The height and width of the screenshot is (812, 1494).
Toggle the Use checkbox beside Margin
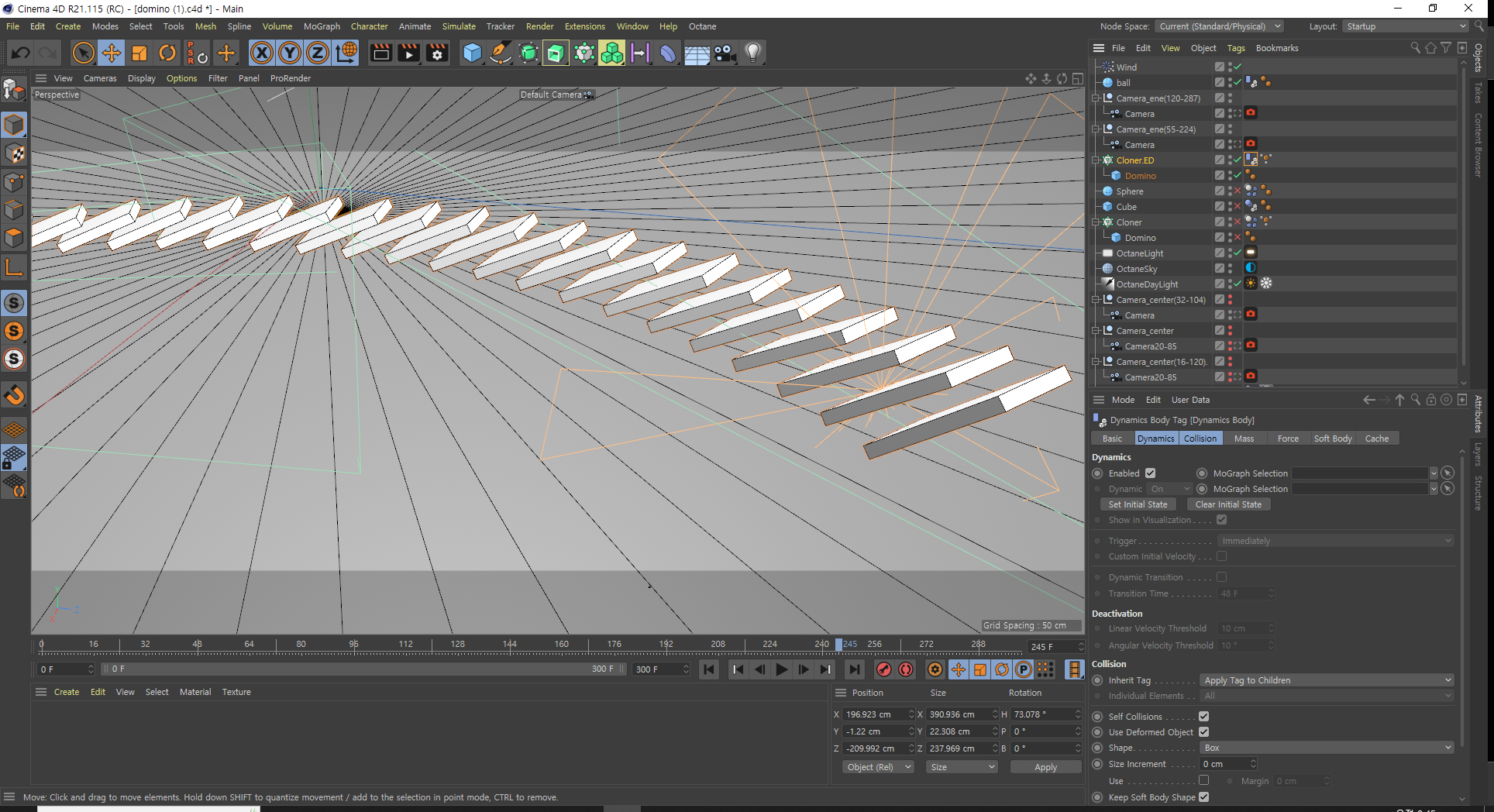point(1203,780)
